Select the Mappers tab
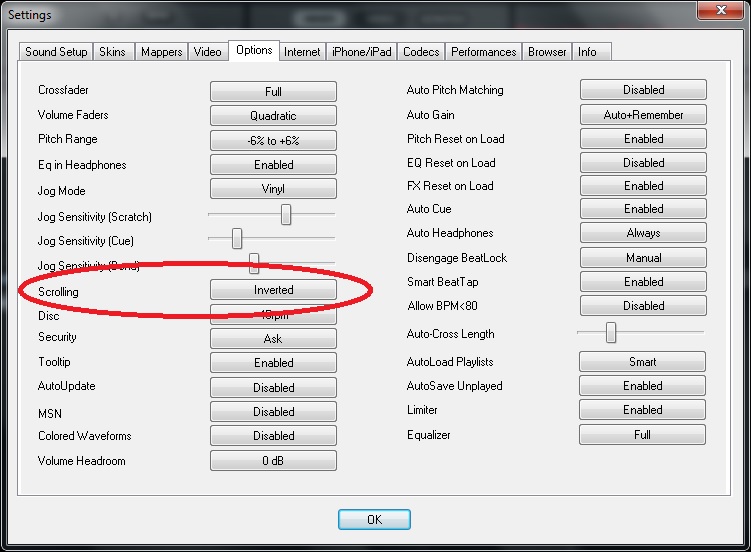 [x=161, y=52]
